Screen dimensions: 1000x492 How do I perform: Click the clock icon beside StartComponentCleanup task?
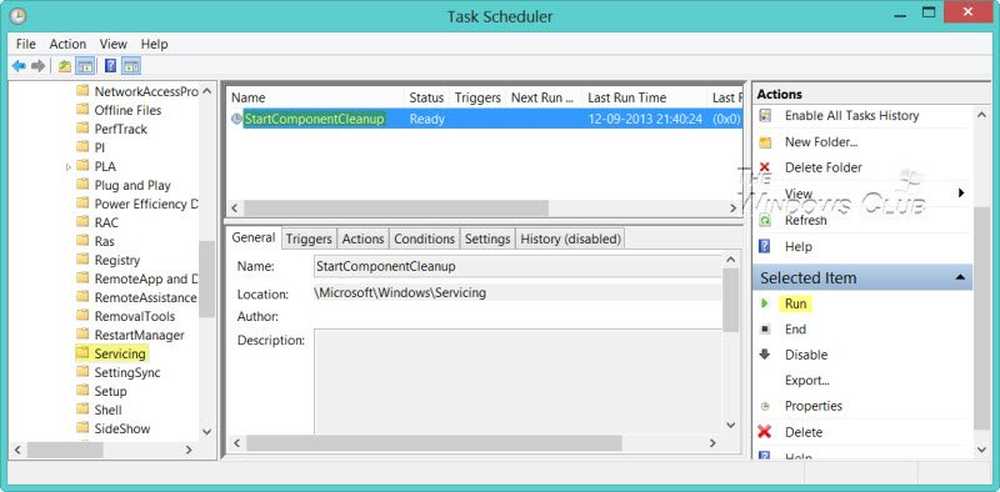pyautogui.click(x=237, y=119)
